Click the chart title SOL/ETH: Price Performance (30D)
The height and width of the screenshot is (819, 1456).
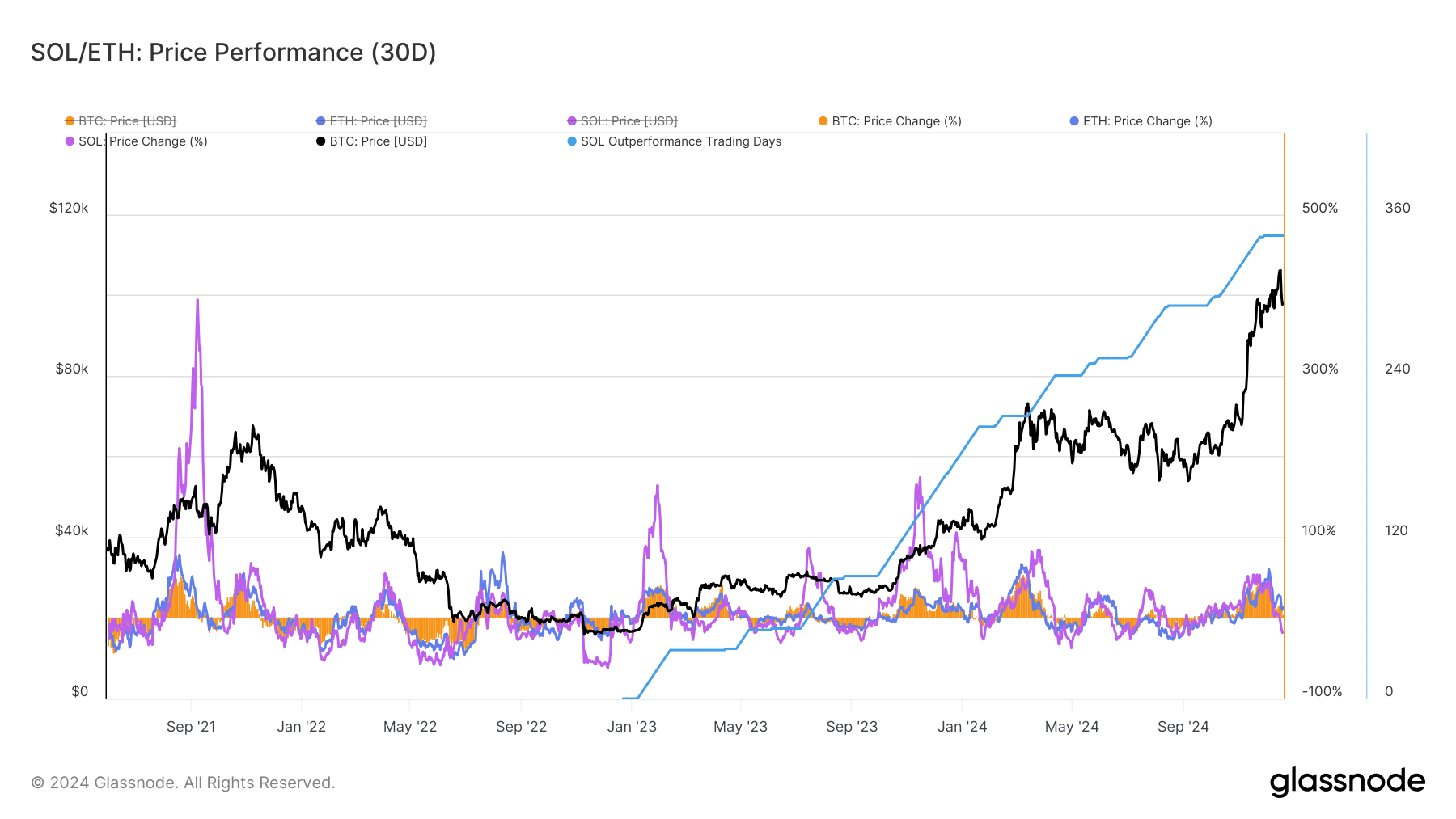[234, 53]
